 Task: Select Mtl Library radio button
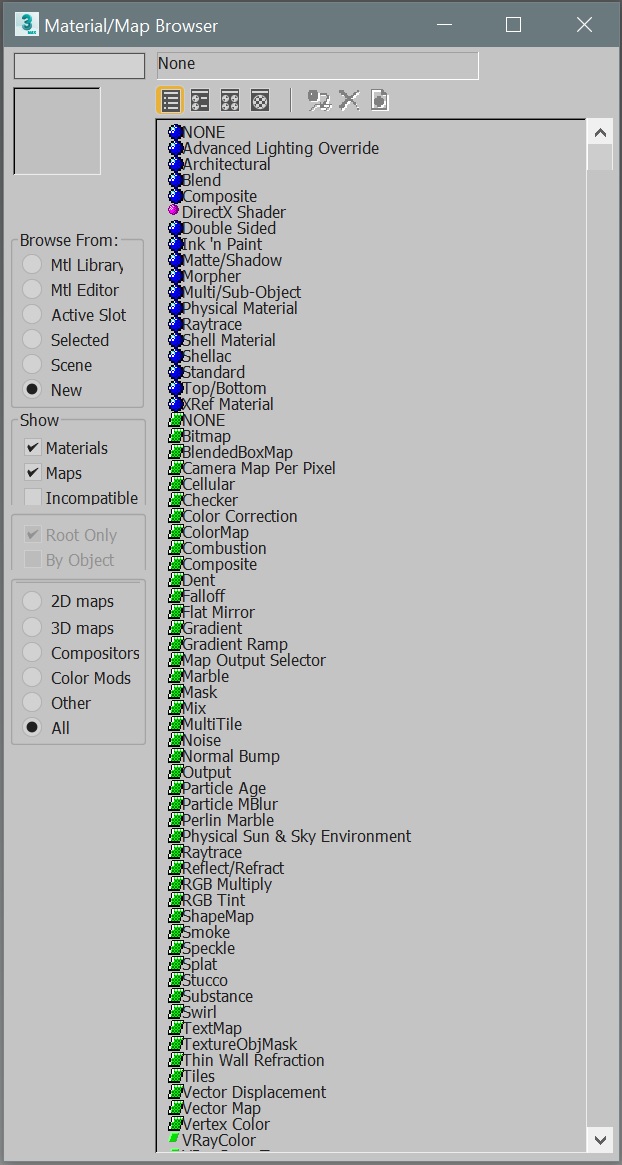(33, 265)
